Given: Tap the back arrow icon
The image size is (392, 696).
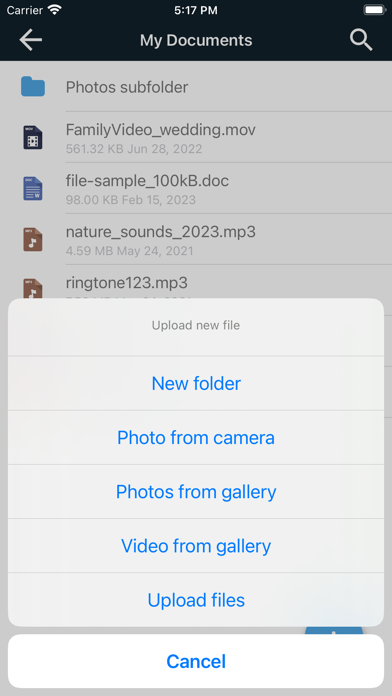Looking at the screenshot, I should pyautogui.click(x=31, y=40).
